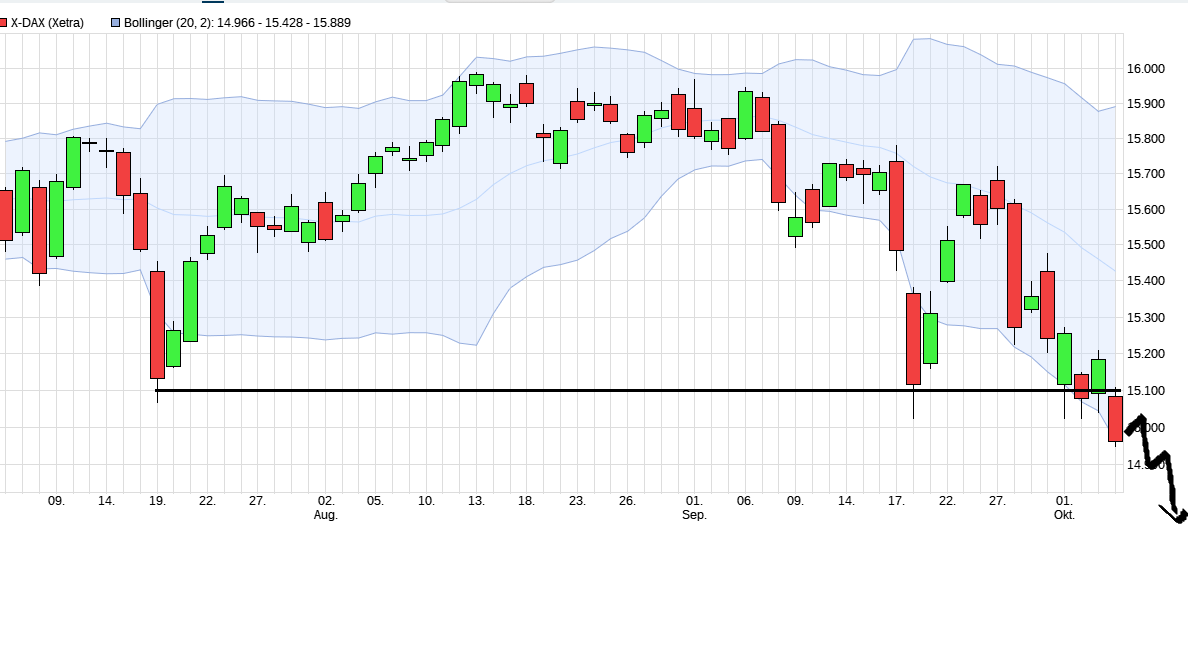Image resolution: width=1188 pixels, height=648 pixels.
Task: Click the 10. date label on the time axis
Action: (x=426, y=501)
